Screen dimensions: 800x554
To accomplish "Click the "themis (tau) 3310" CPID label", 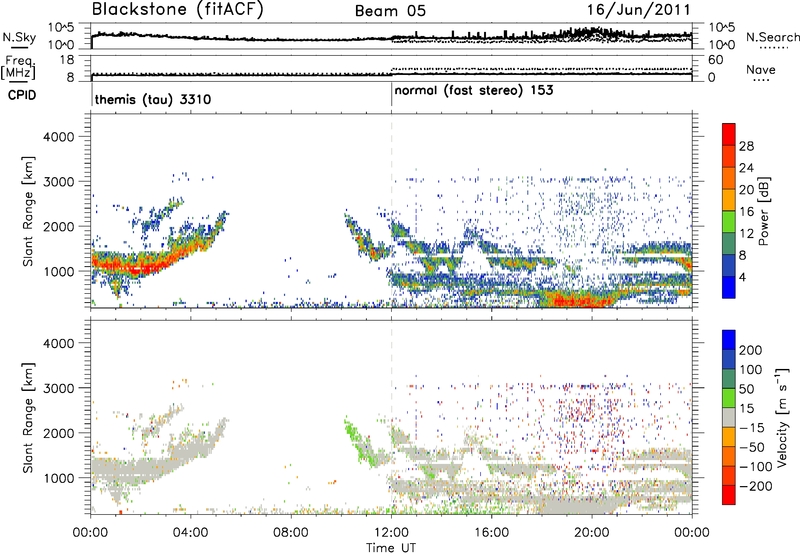I will (153, 99).
